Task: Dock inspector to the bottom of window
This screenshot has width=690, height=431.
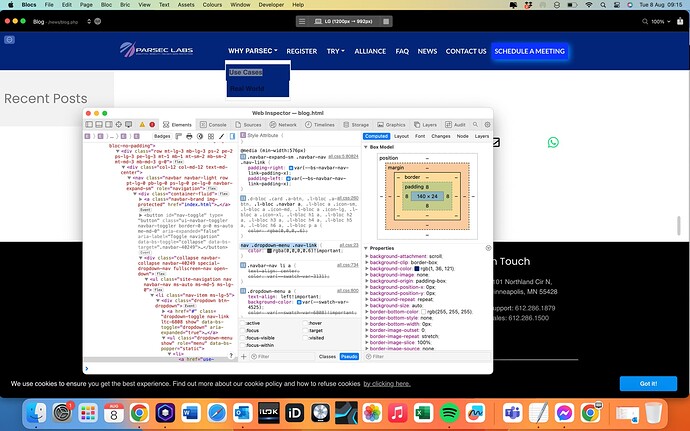Action: (99, 125)
